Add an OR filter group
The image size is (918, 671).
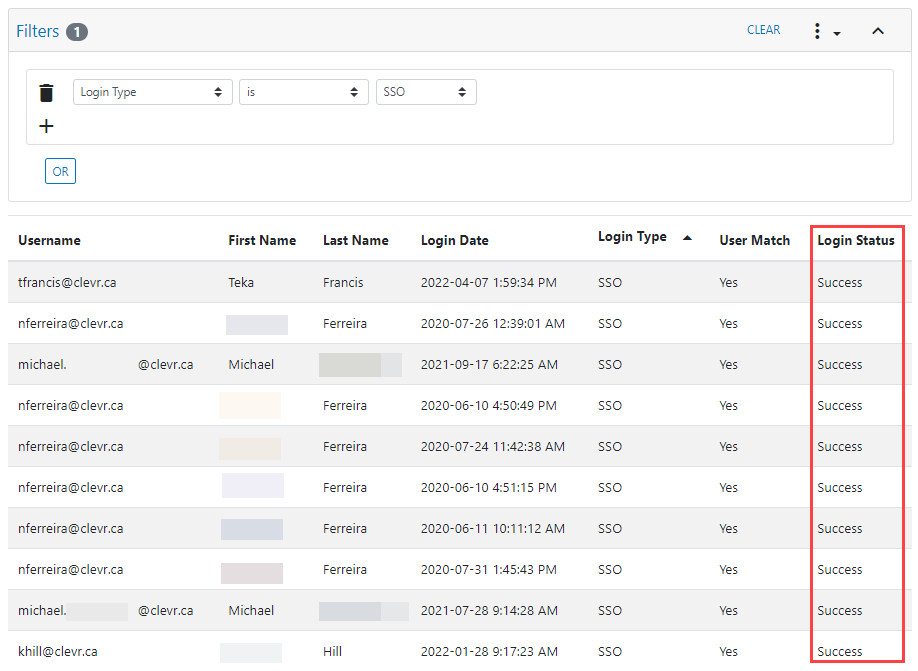pos(60,171)
